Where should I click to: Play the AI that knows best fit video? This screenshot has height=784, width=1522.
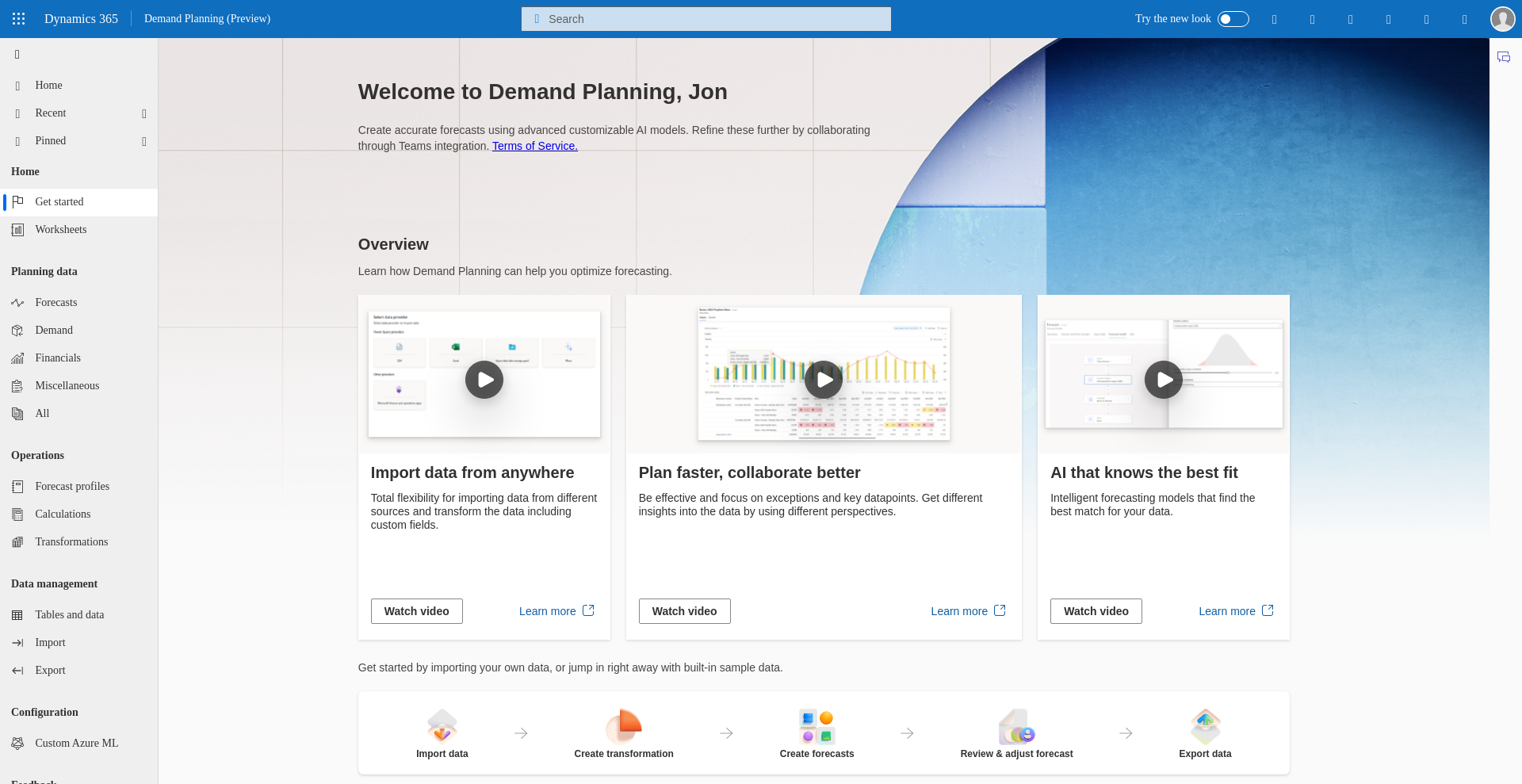coord(1163,380)
